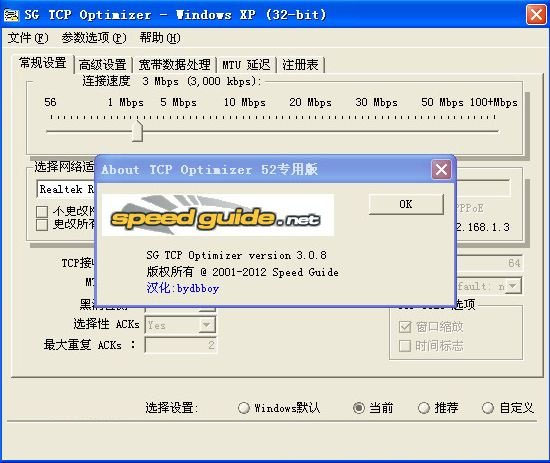This screenshot has width=550, height=463.
Task: Select the 推荐 radio button
Action: [424, 408]
